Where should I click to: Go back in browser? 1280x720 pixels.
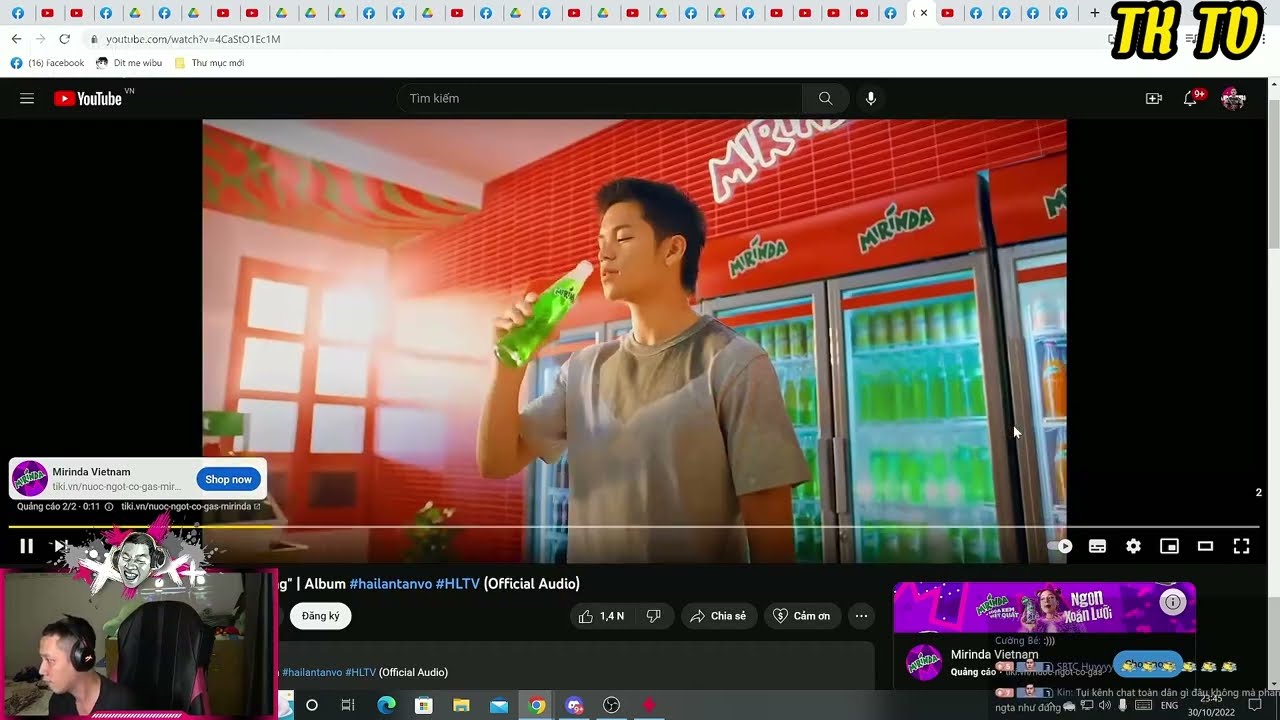(16, 39)
